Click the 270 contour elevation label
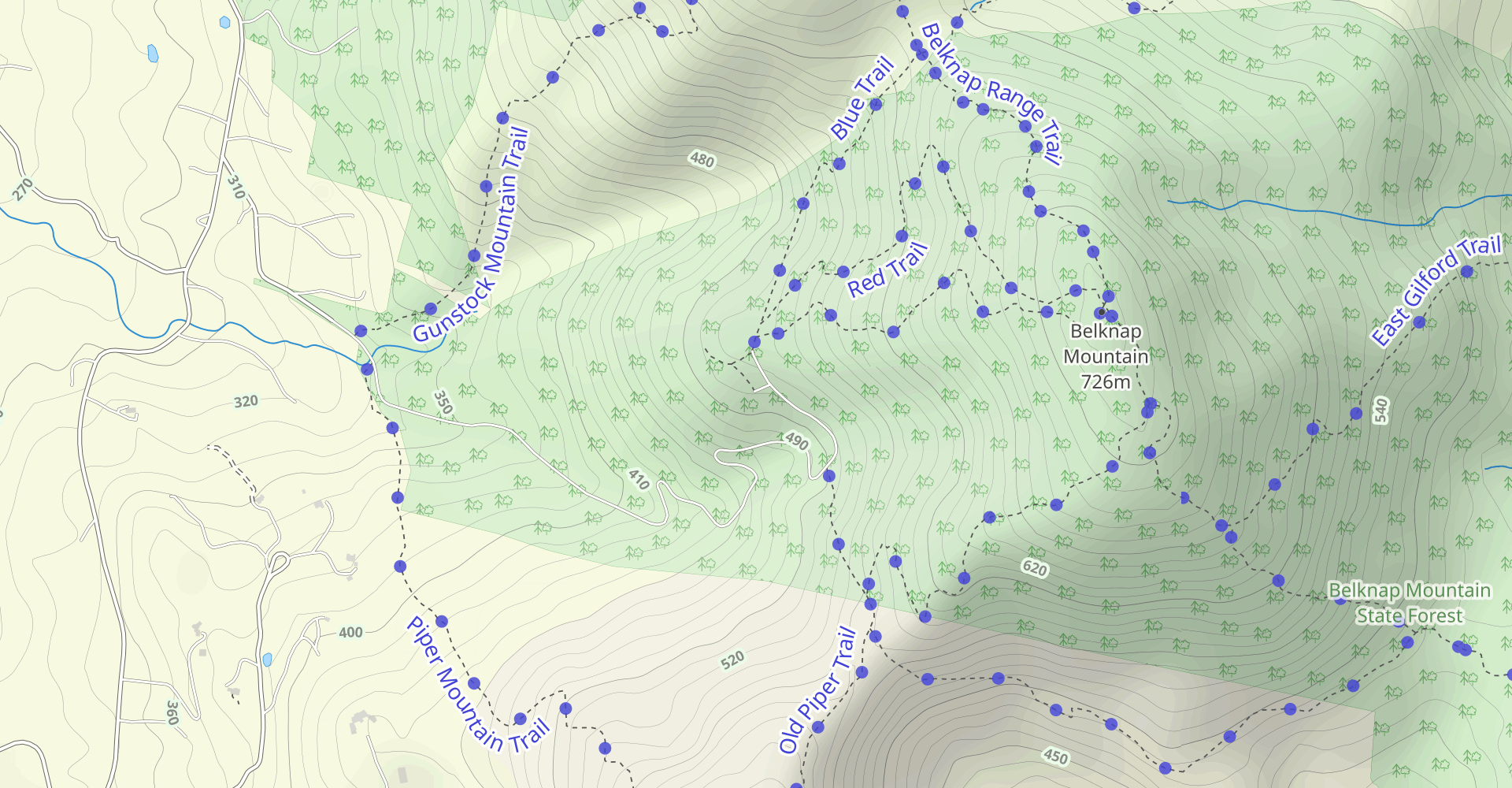The height and width of the screenshot is (788, 1512). coord(23,189)
